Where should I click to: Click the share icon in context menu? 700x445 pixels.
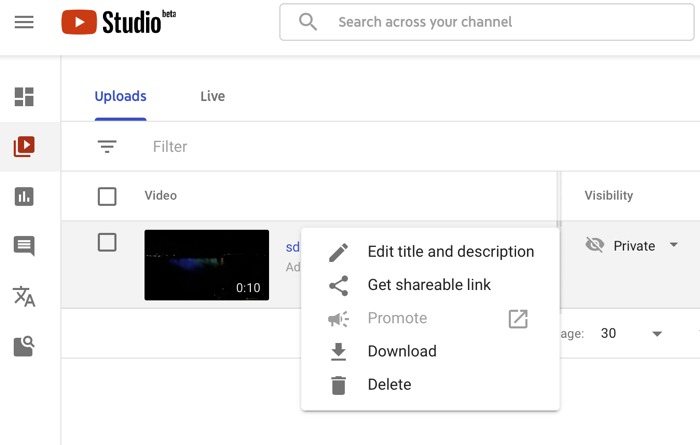338,286
